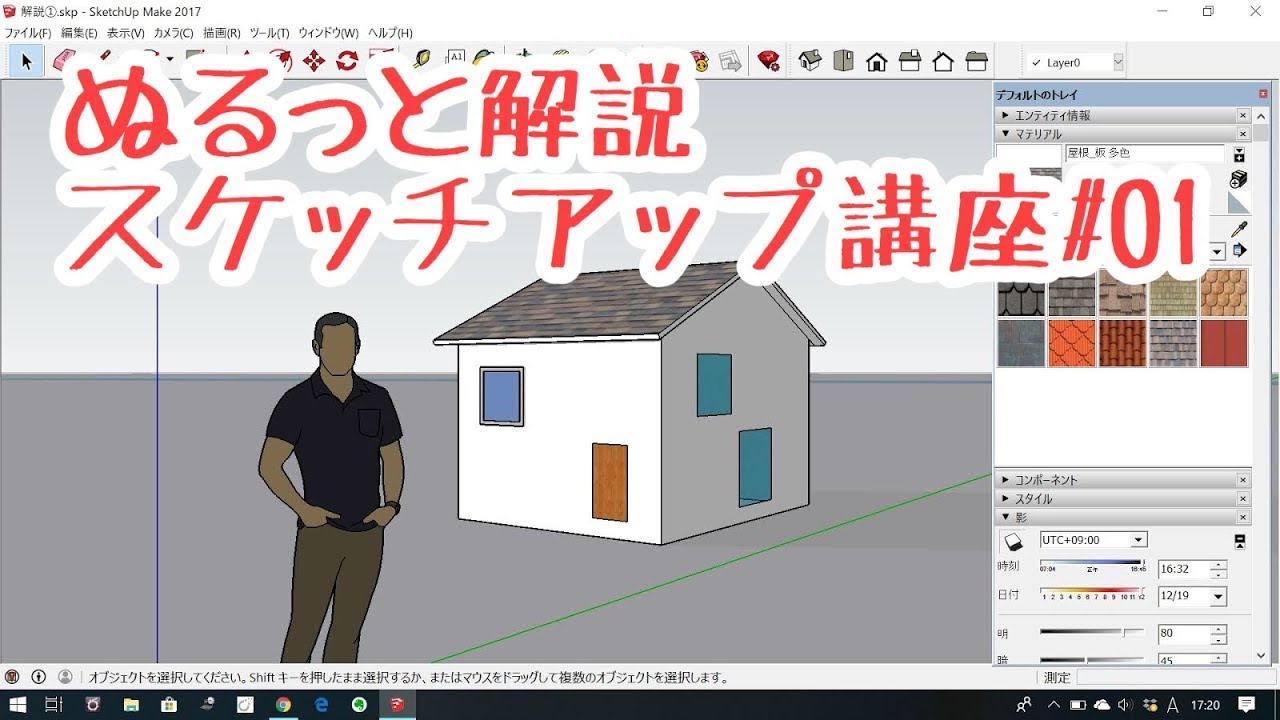Viewport: 1280px width, 720px height.
Task: Open sign-in status bar icon
Action: 65,677
